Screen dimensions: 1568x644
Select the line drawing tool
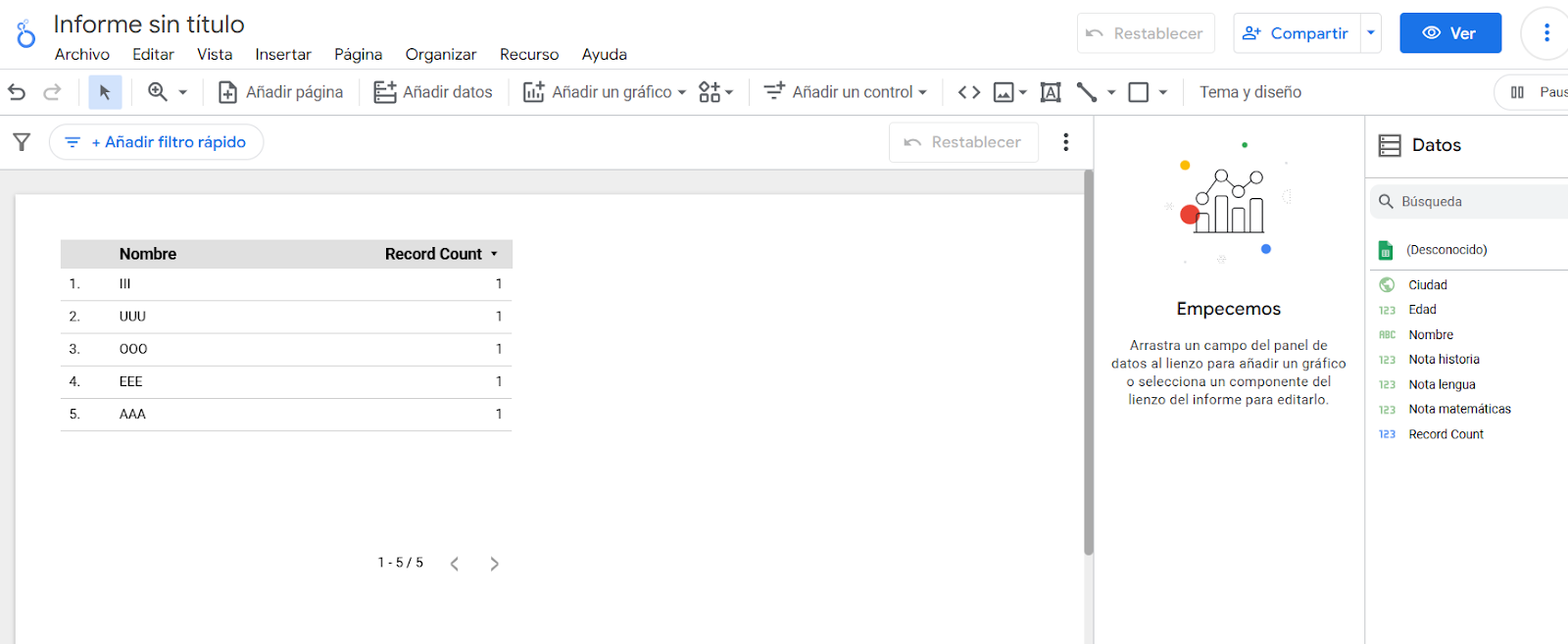click(1086, 92)
